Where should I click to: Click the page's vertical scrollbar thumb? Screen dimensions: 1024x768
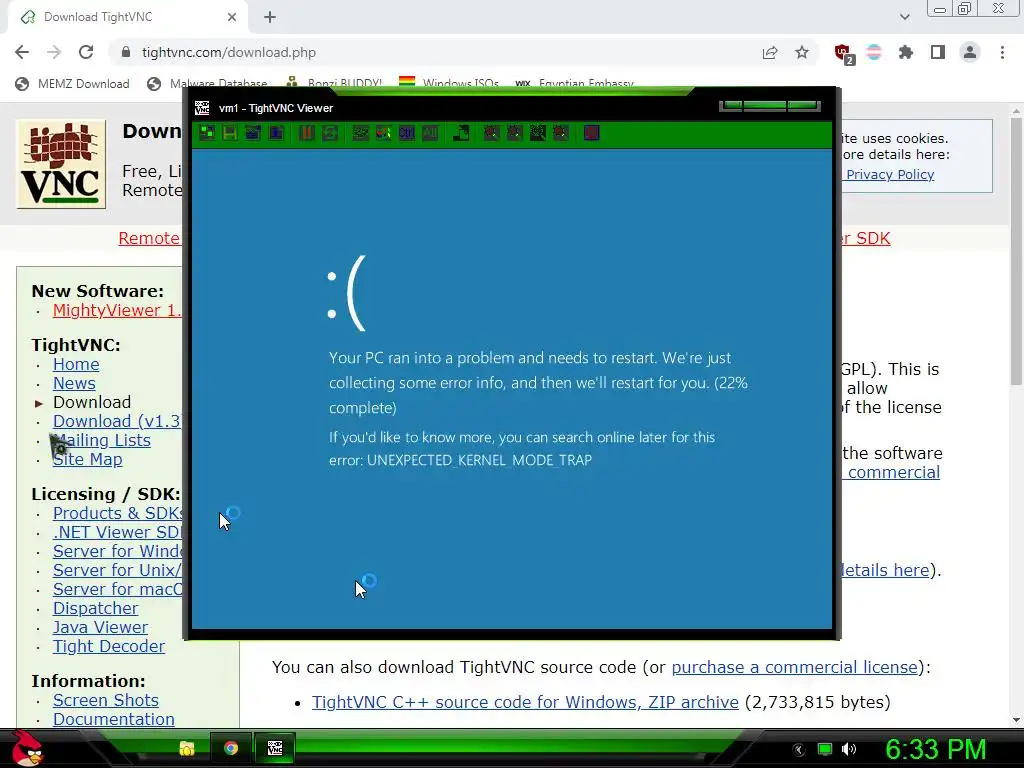coord(1016,250)
